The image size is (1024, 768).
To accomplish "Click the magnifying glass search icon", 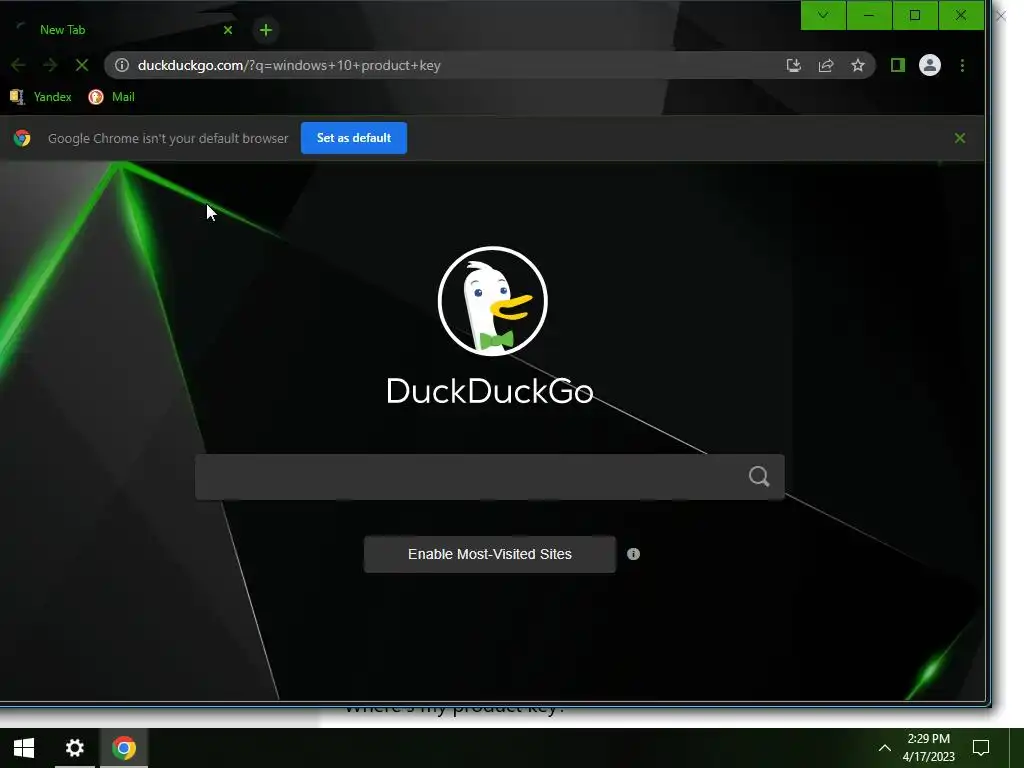I will click(759, 477).
